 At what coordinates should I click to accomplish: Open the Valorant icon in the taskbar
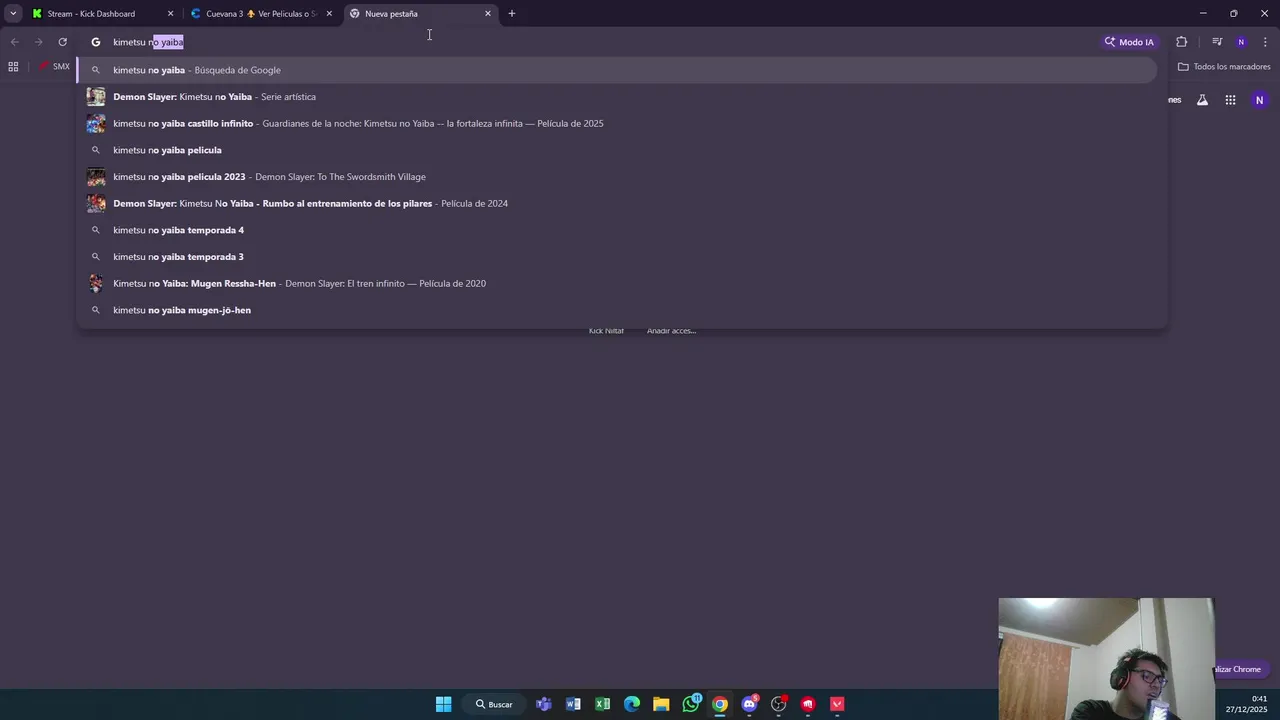(x=838, y=704)
